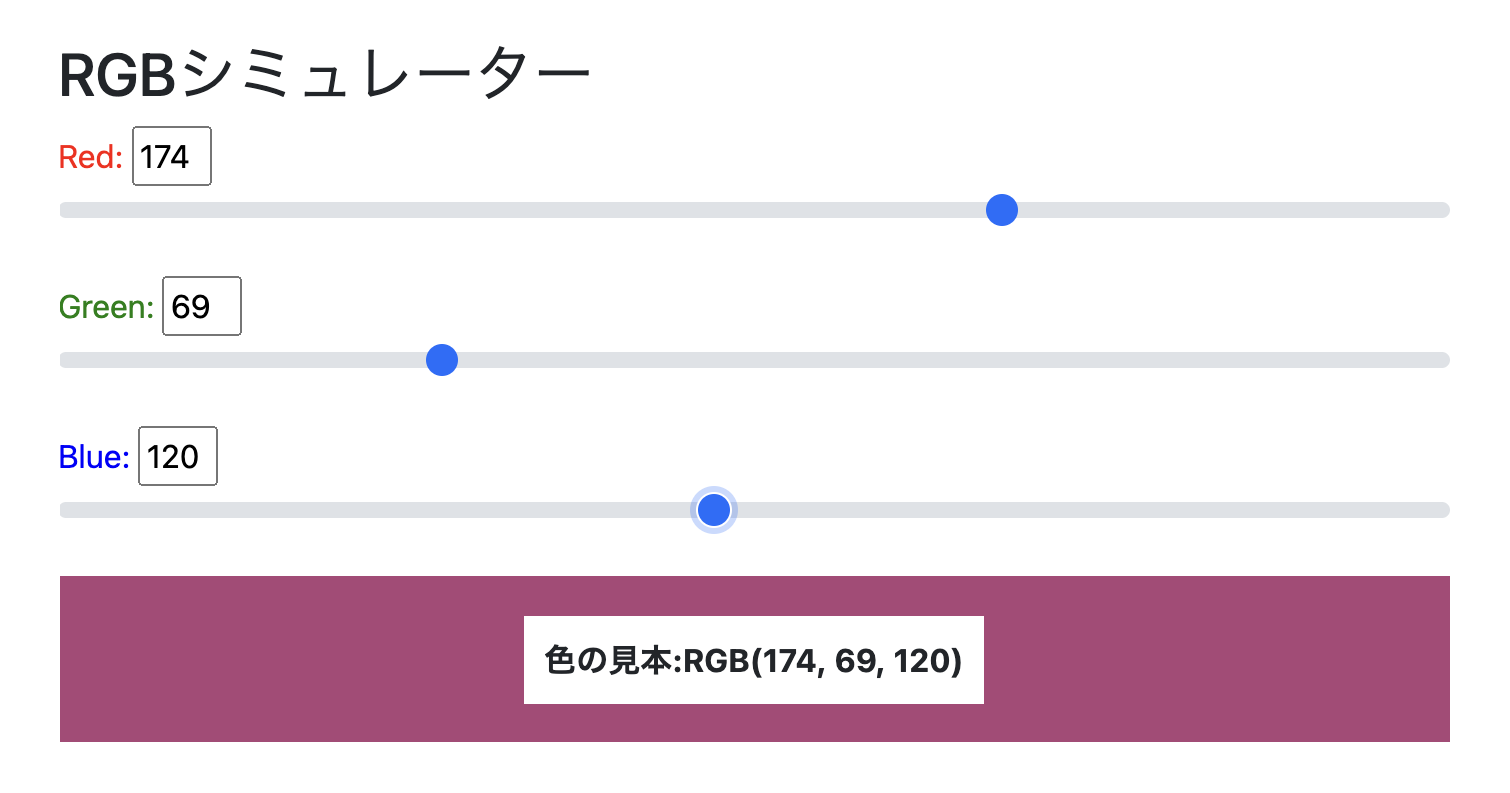1510x793 pixels.
Task: Click the left end of the Red slider
Action: pos(68,209)
